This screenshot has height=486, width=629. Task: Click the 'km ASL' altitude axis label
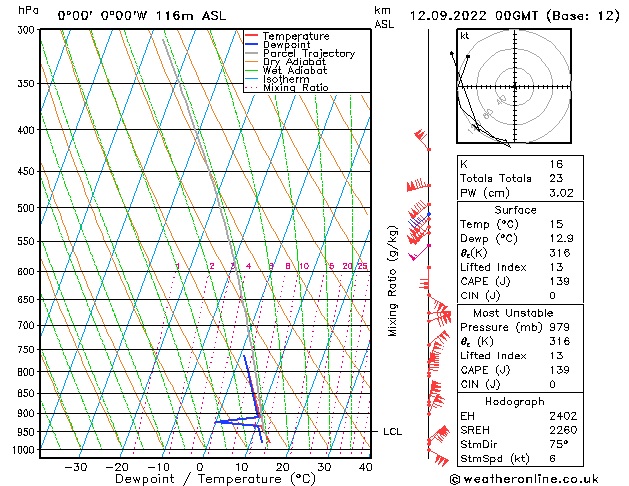pos(384,18)
